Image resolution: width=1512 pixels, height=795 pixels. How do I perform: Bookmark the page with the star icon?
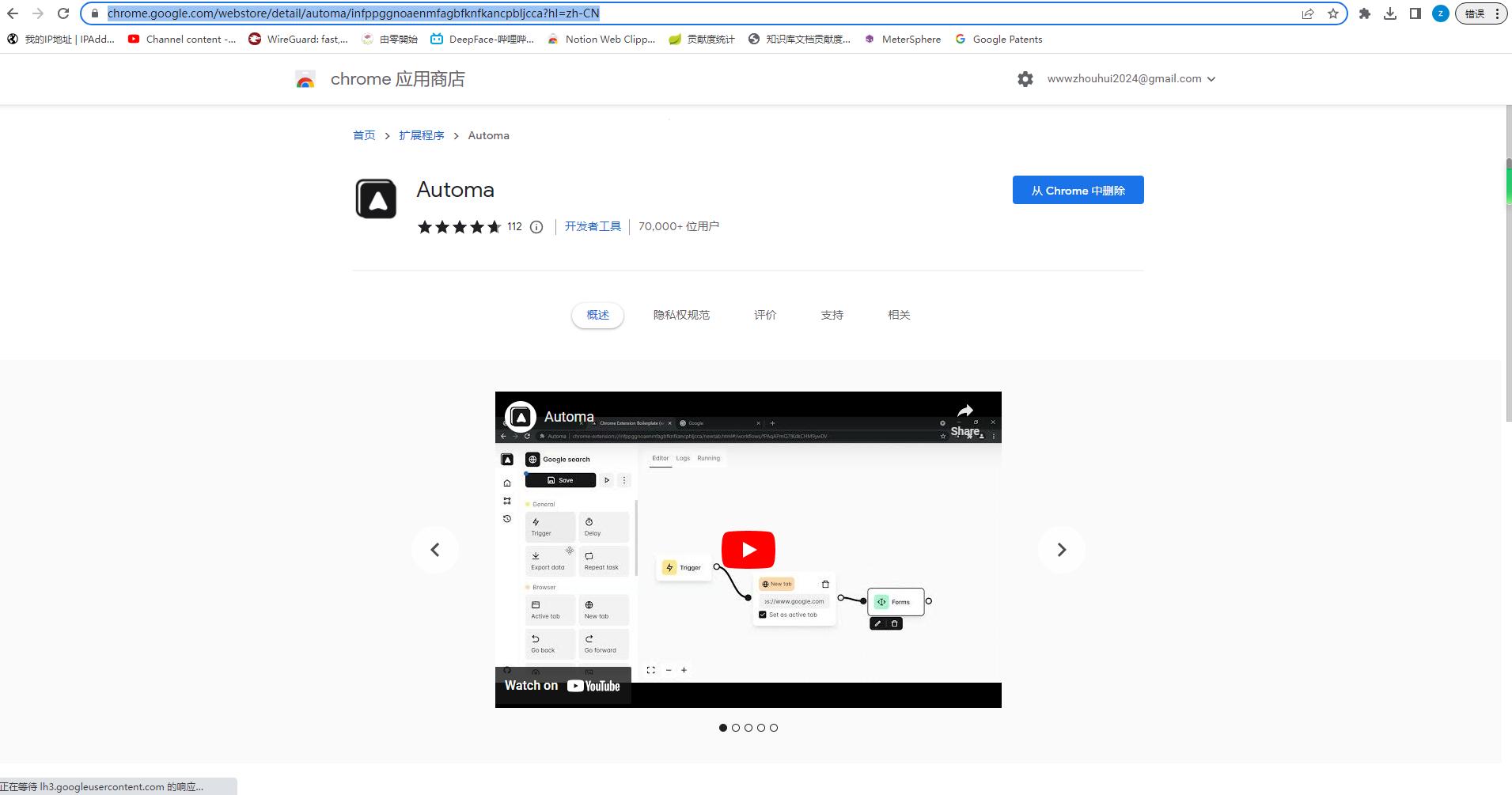point(1333,13)
